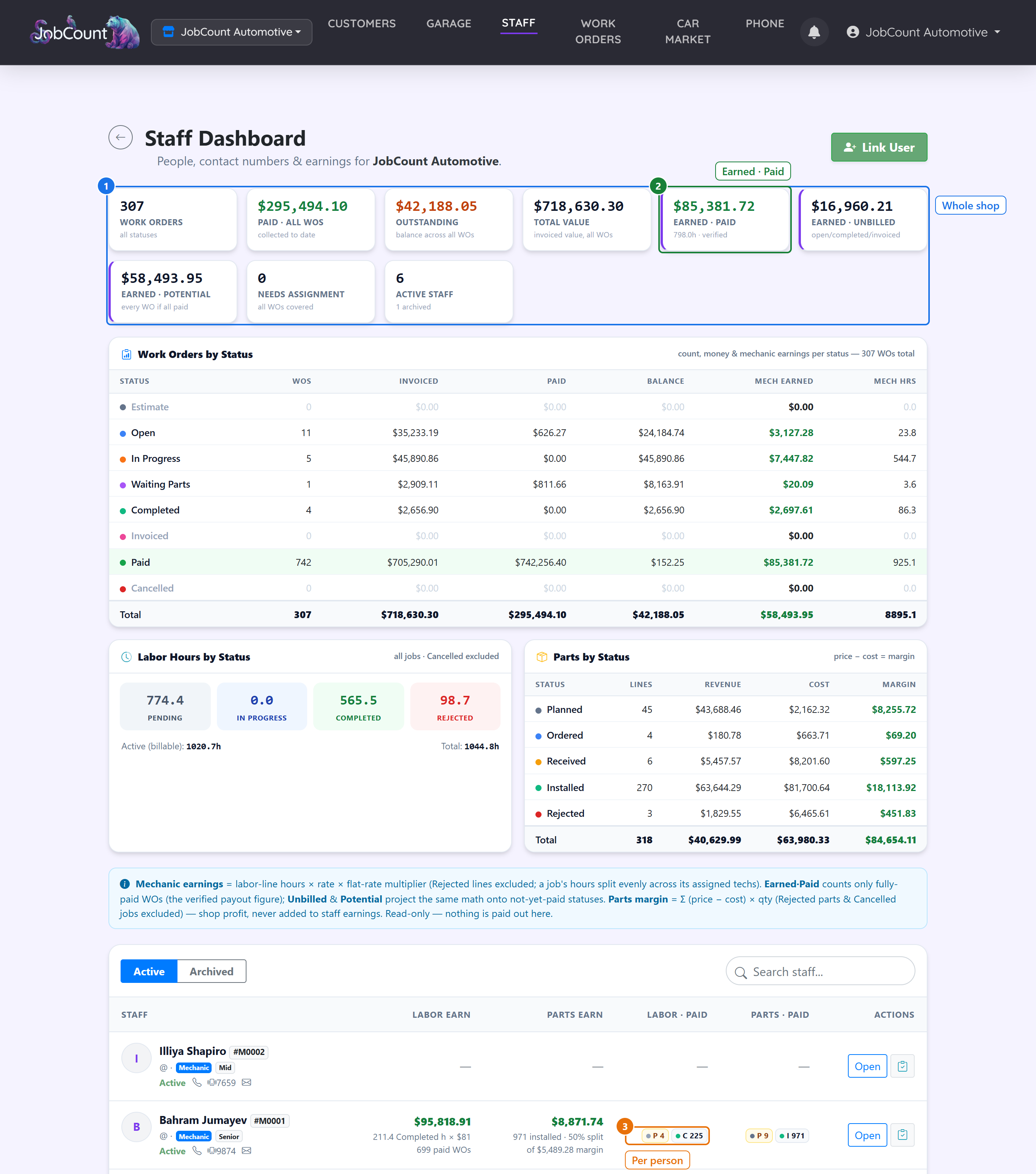This screenshot has height=1174, width=1036.
Task: Open the notifications bell
Action: tap(814, 32)
